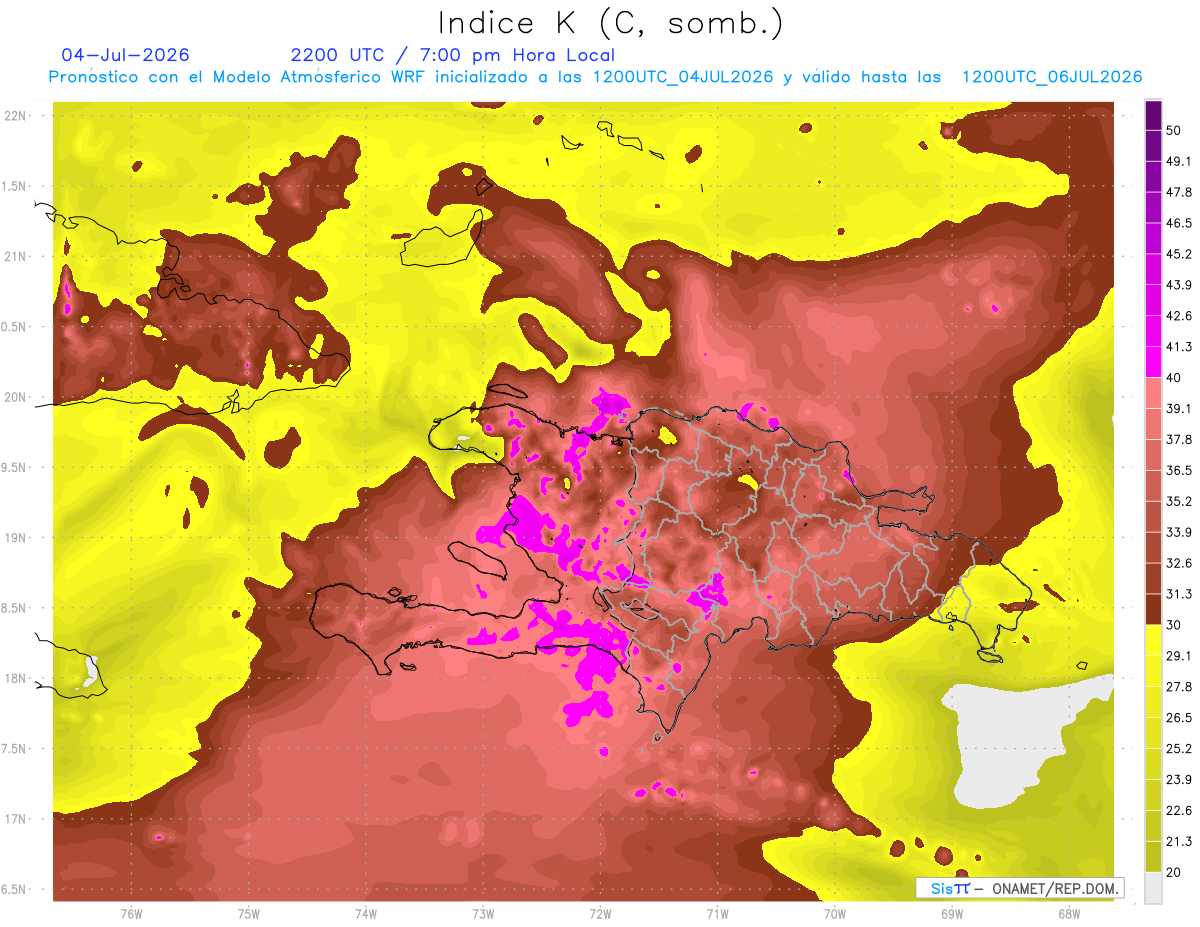The image size is (1200, 927).
Task: Pick the salmon legend band between 37.8 and 39.1
Action: point(1153,424)
